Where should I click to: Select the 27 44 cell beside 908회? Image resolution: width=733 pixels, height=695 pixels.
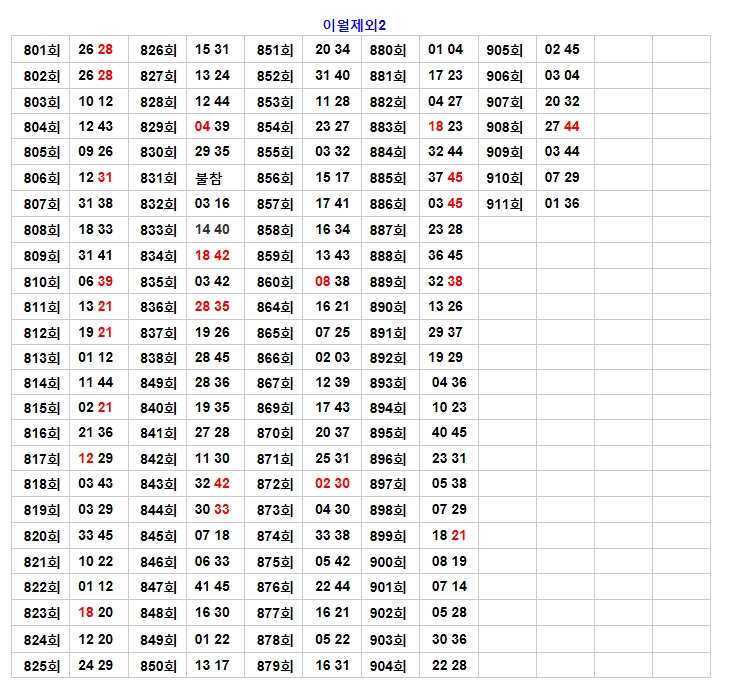(x=562, y=127)
